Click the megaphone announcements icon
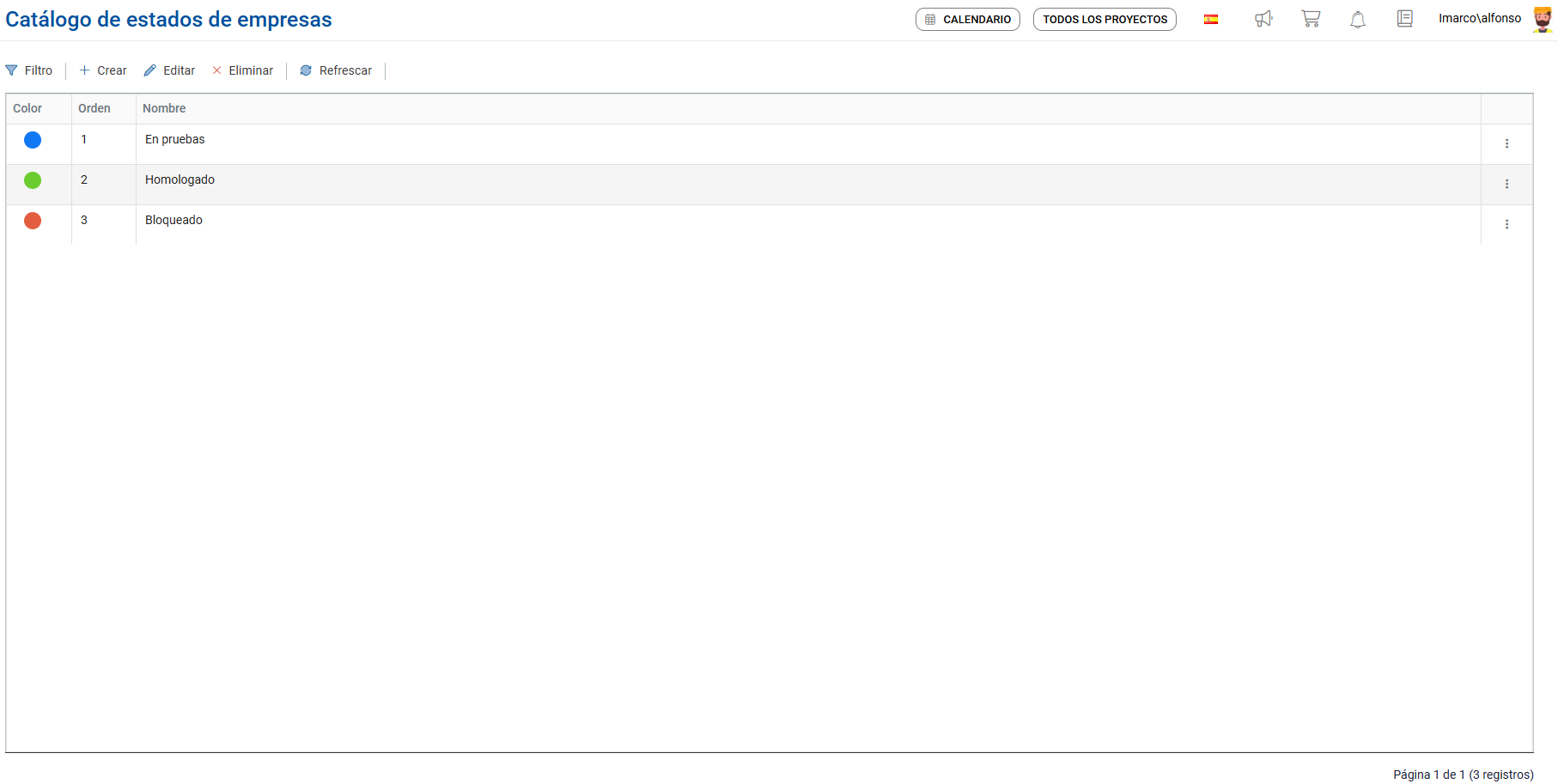 pos(1263,19)
